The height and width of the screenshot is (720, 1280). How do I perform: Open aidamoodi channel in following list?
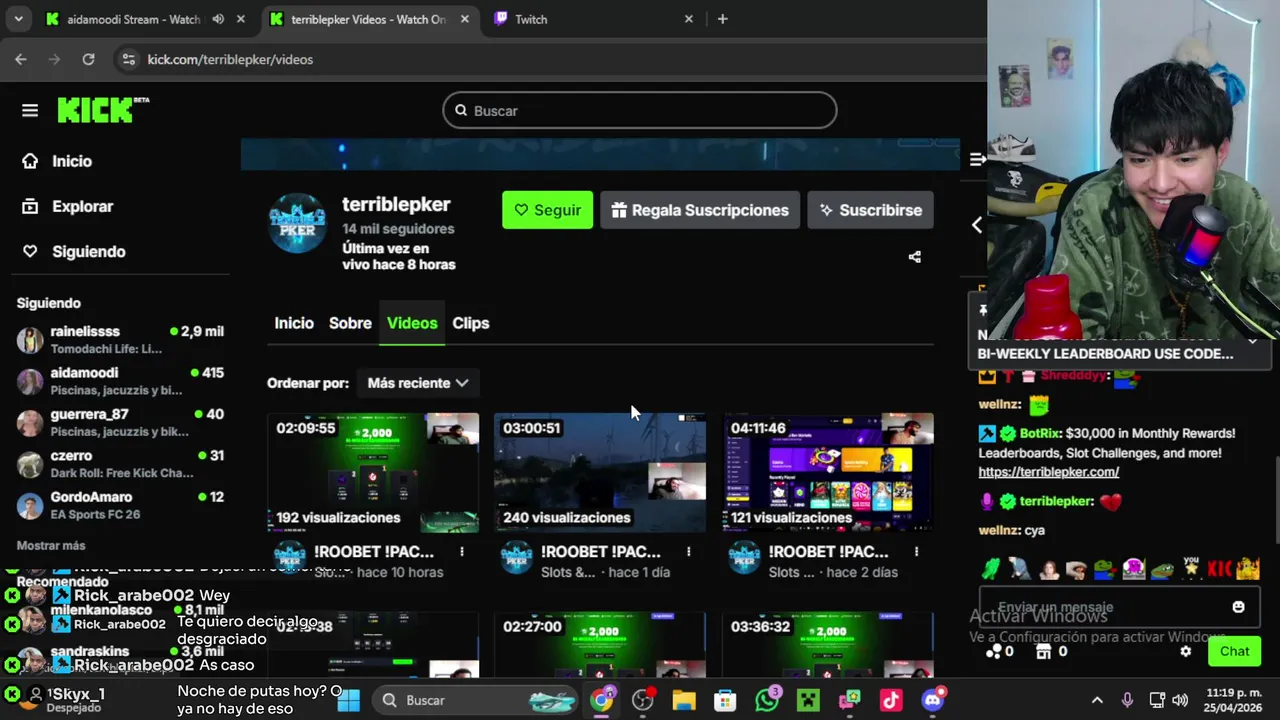click(x=120, y=381)
